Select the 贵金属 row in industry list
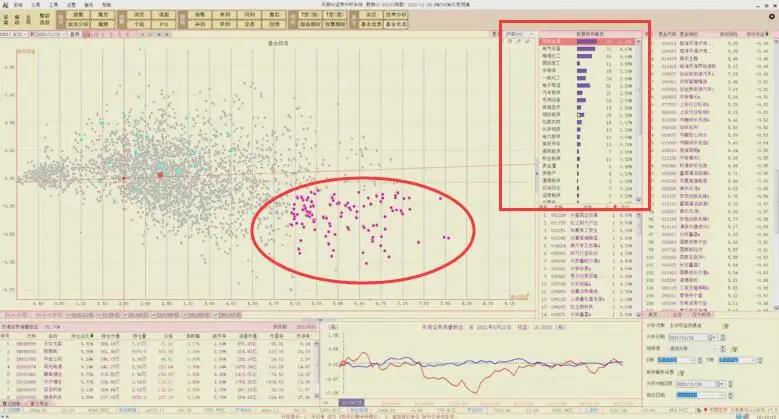 pos(587,166)
